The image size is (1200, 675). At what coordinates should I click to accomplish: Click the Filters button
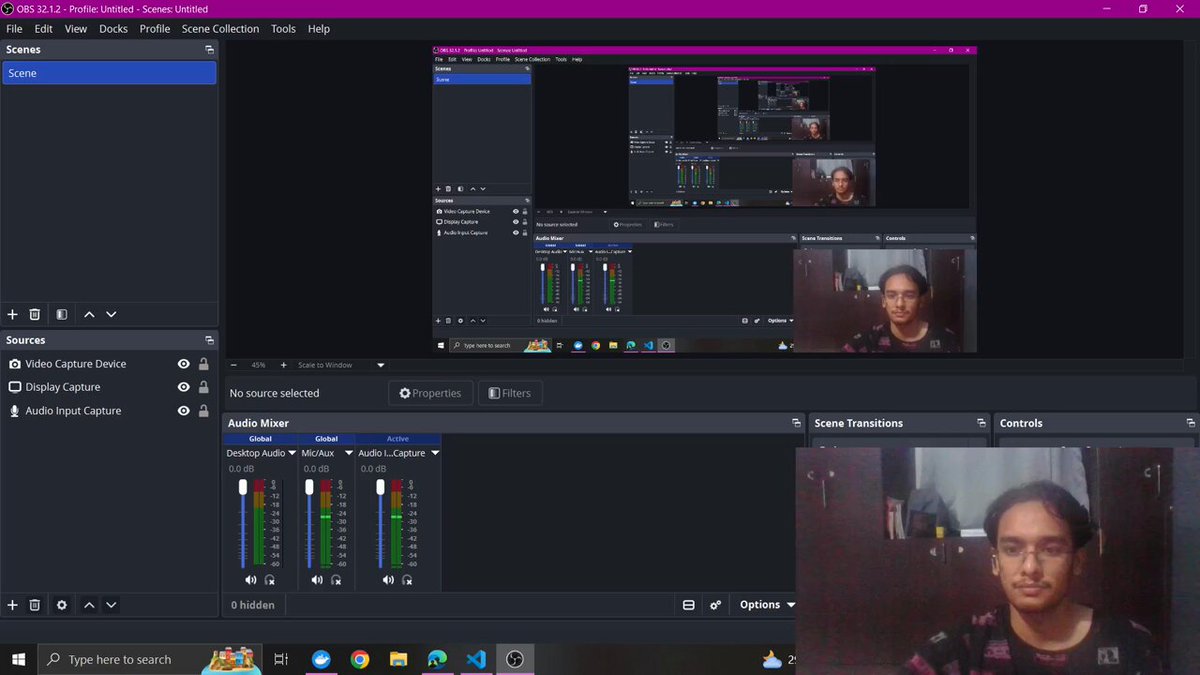point(510,393)
